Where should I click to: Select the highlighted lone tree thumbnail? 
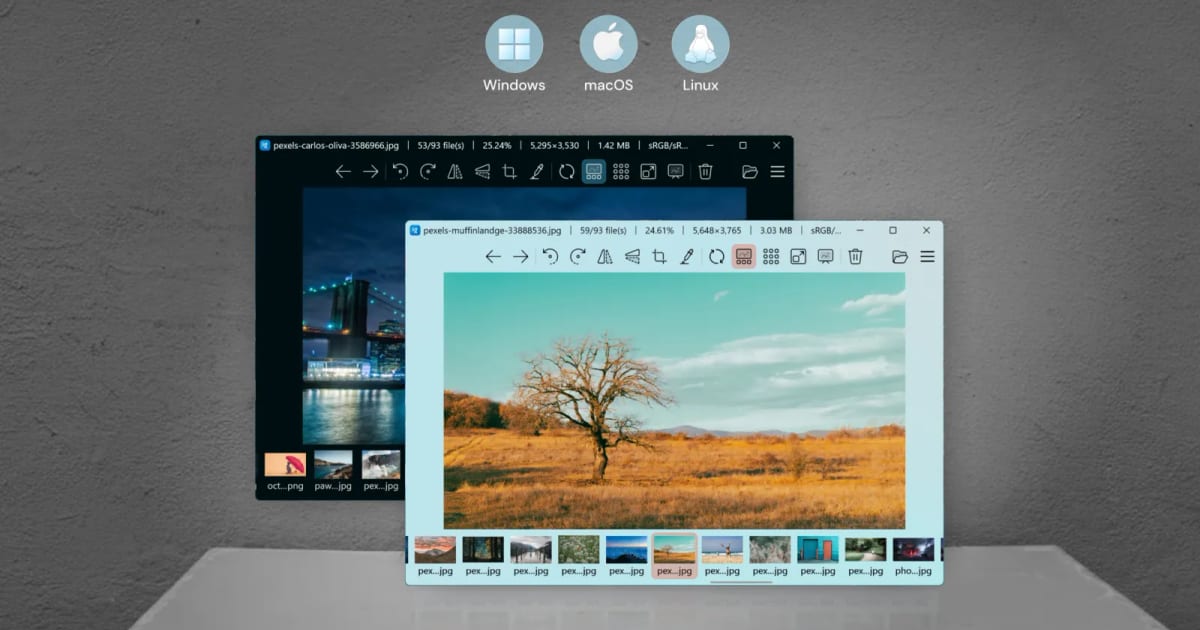point(674,556)
